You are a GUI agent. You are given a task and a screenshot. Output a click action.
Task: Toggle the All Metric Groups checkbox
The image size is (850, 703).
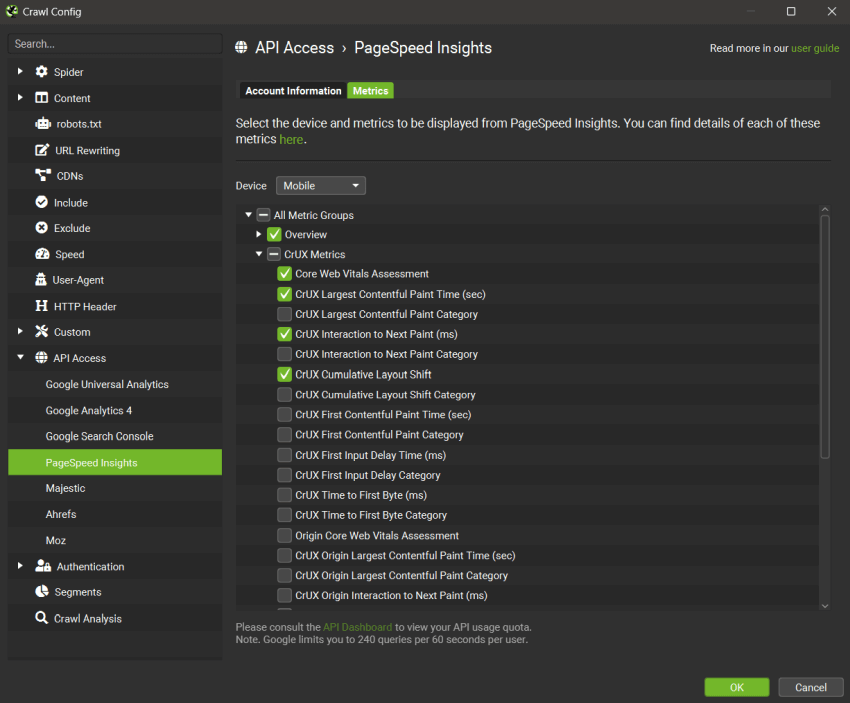point(263,215)
